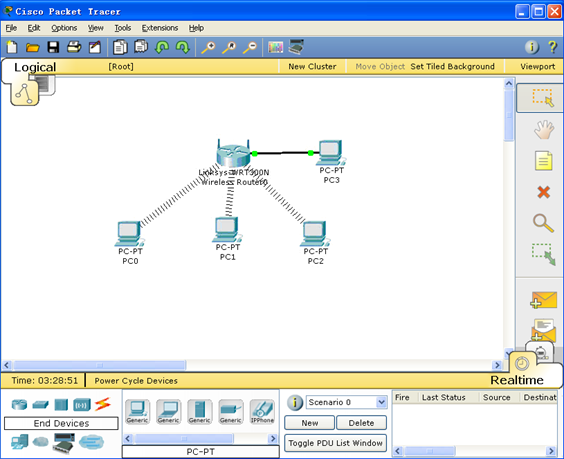Select the Connections lightning bolt icon
Image resolution: width=564 pixels, height=459 pixels.
[103, 404]
